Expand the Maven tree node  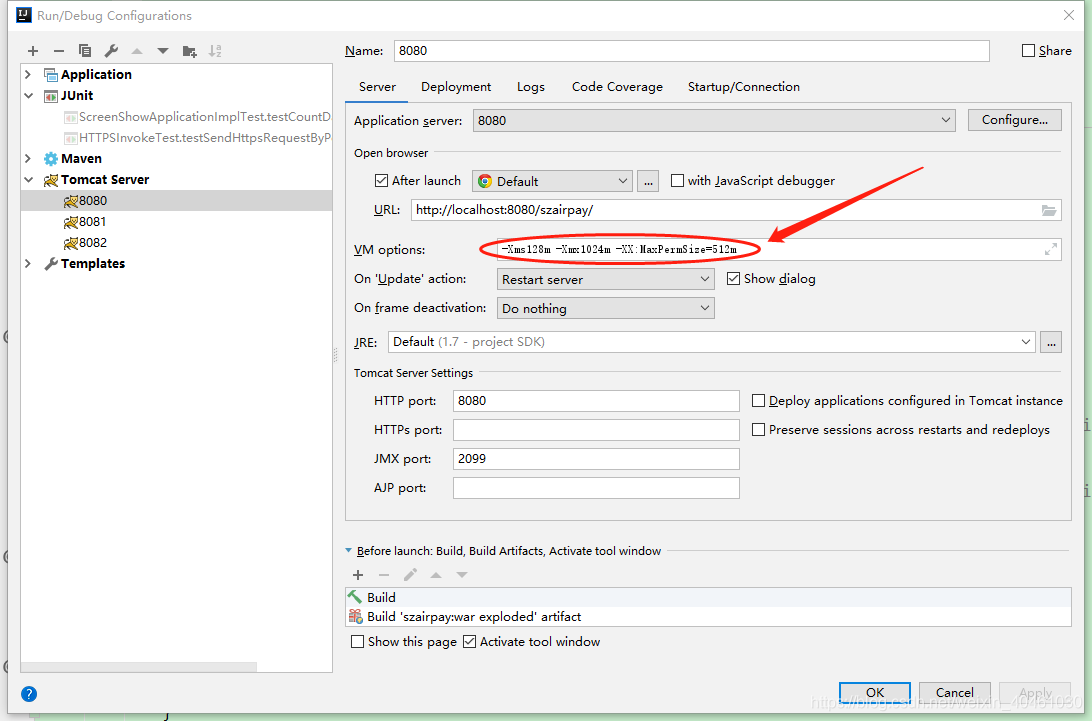(x=28, y=158)
